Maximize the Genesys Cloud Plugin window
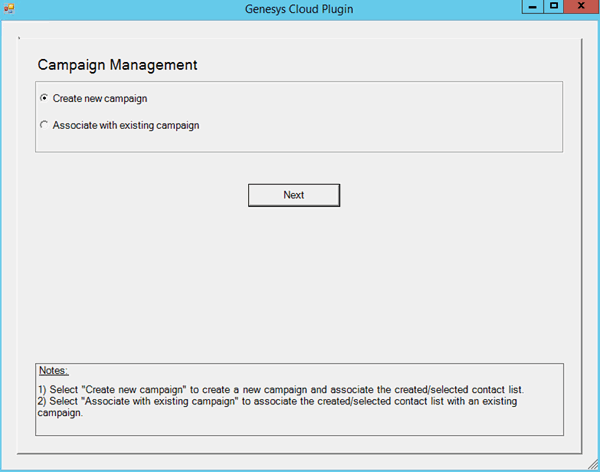The image size is (600, 472). 553,7
